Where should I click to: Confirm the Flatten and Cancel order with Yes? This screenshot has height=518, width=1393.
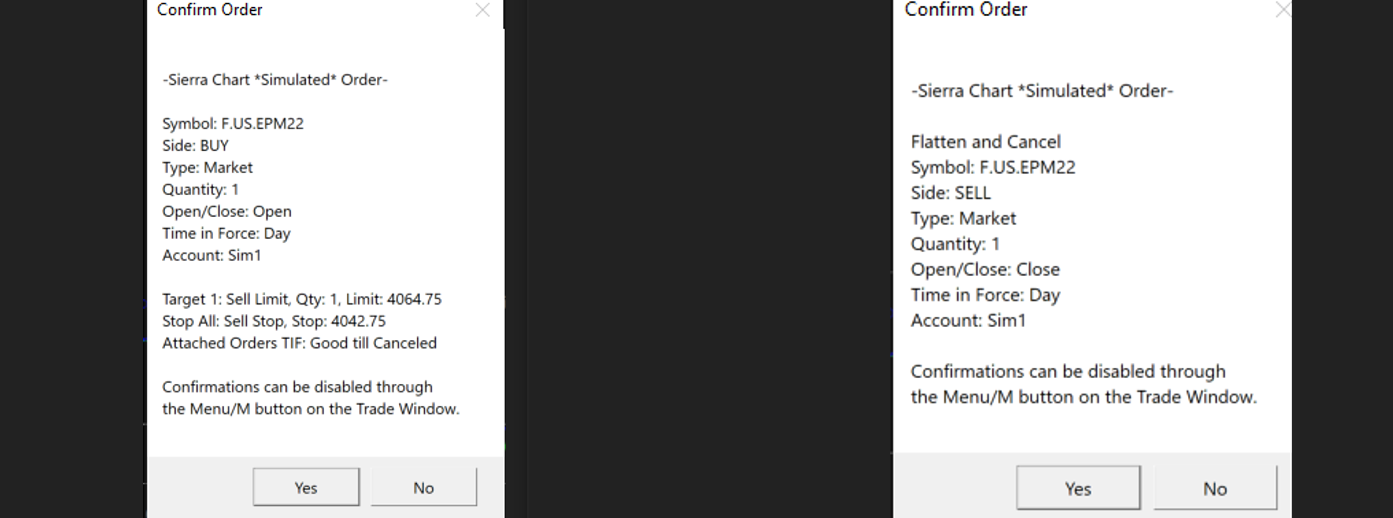coord(1078,489)
